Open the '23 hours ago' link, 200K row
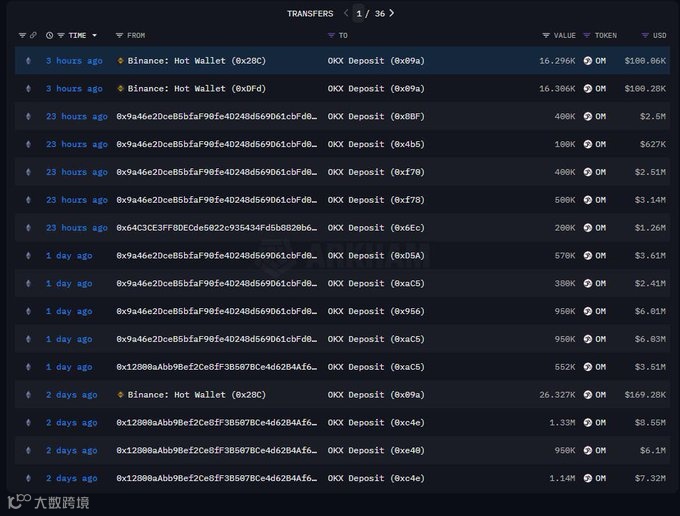Viewport: 680px width, 516px height. (77, 228)
